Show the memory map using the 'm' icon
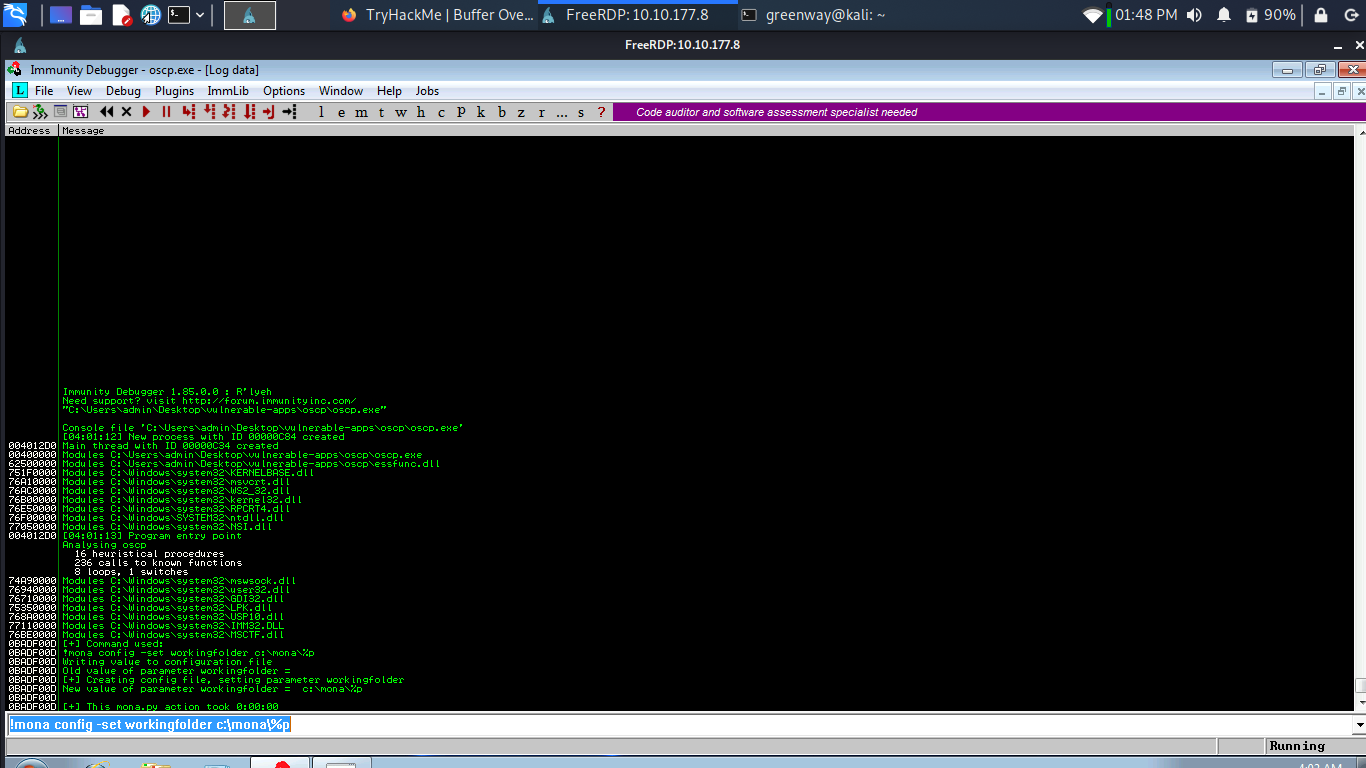Screen dimensions: 1366x768 [x=361, y=112]
